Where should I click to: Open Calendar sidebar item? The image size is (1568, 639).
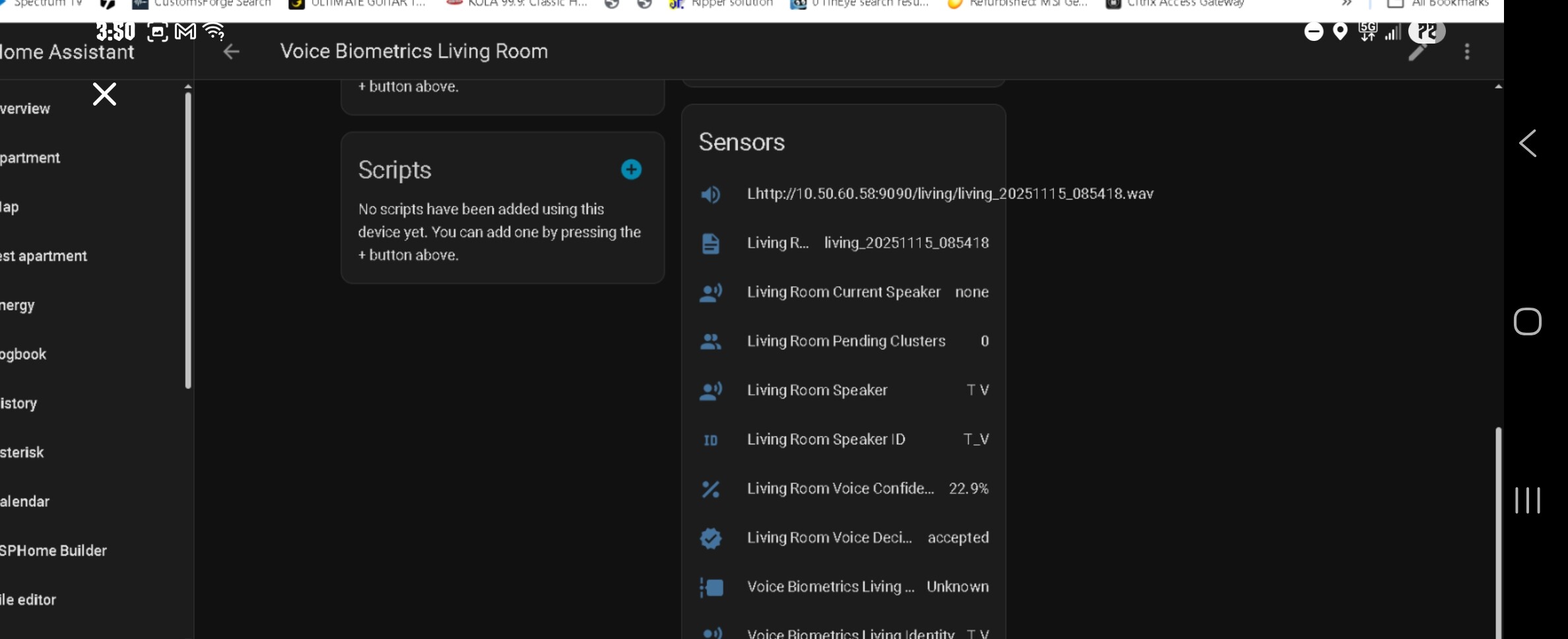tap(25, 502)
